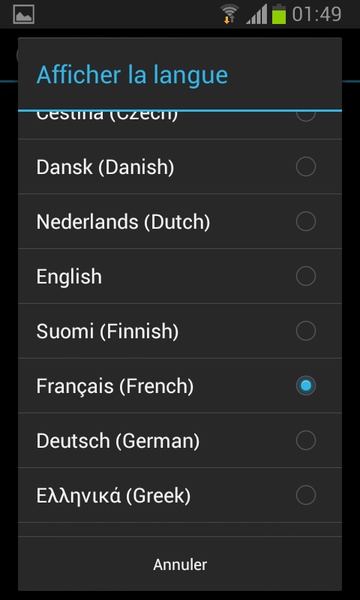Select the Nederlands (Dutch) radio button

[306, 222]
